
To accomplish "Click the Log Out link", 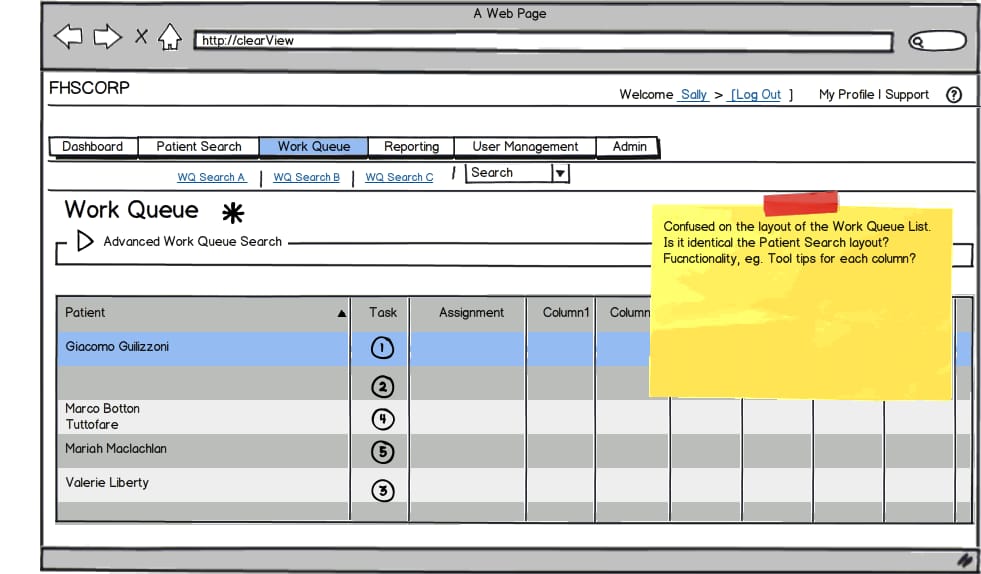I will pos(757,95).
